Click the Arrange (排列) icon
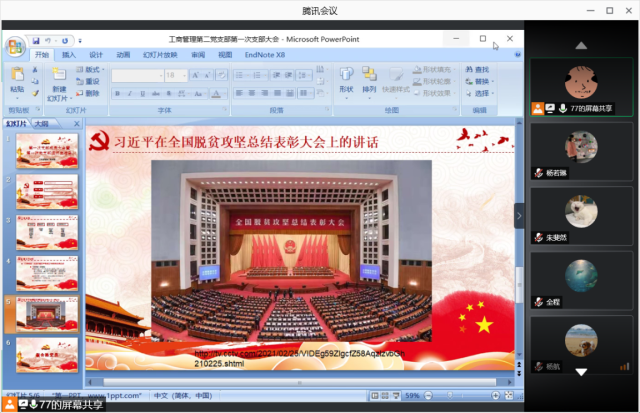Screen dimensions: 640x413 370,79
